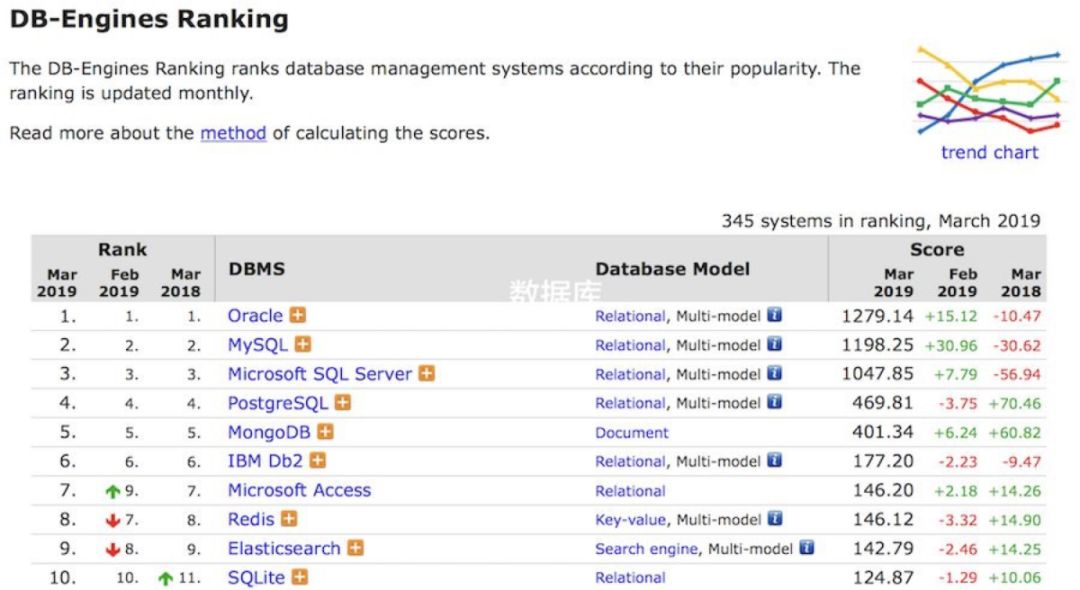Click the Relational model link in MySQL's row
Image resolution: width=1080 pixels, height=590 pixels.
[630, 345]
